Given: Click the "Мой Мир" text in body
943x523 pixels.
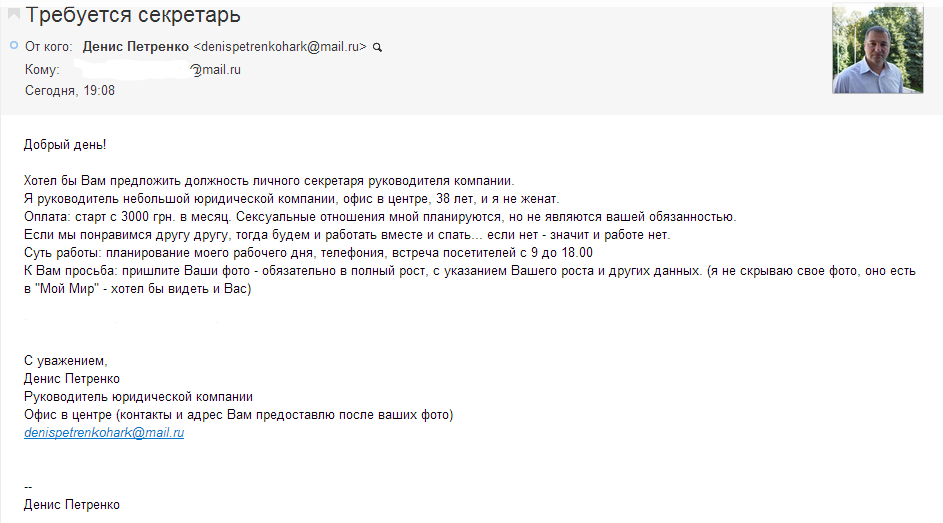Looking at the screenshot, I should (x=67, y=289).
